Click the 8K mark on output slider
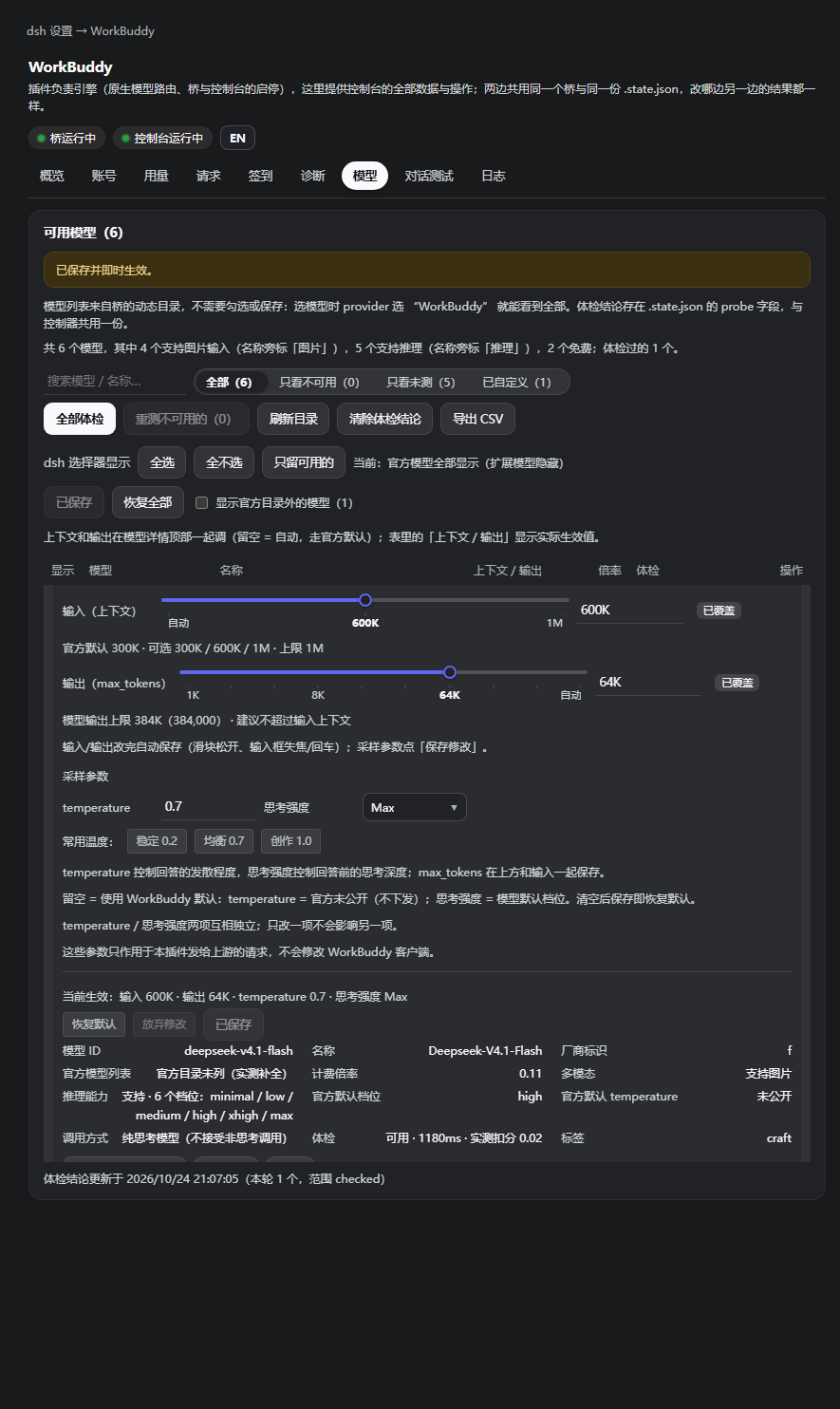 (318, 695)
